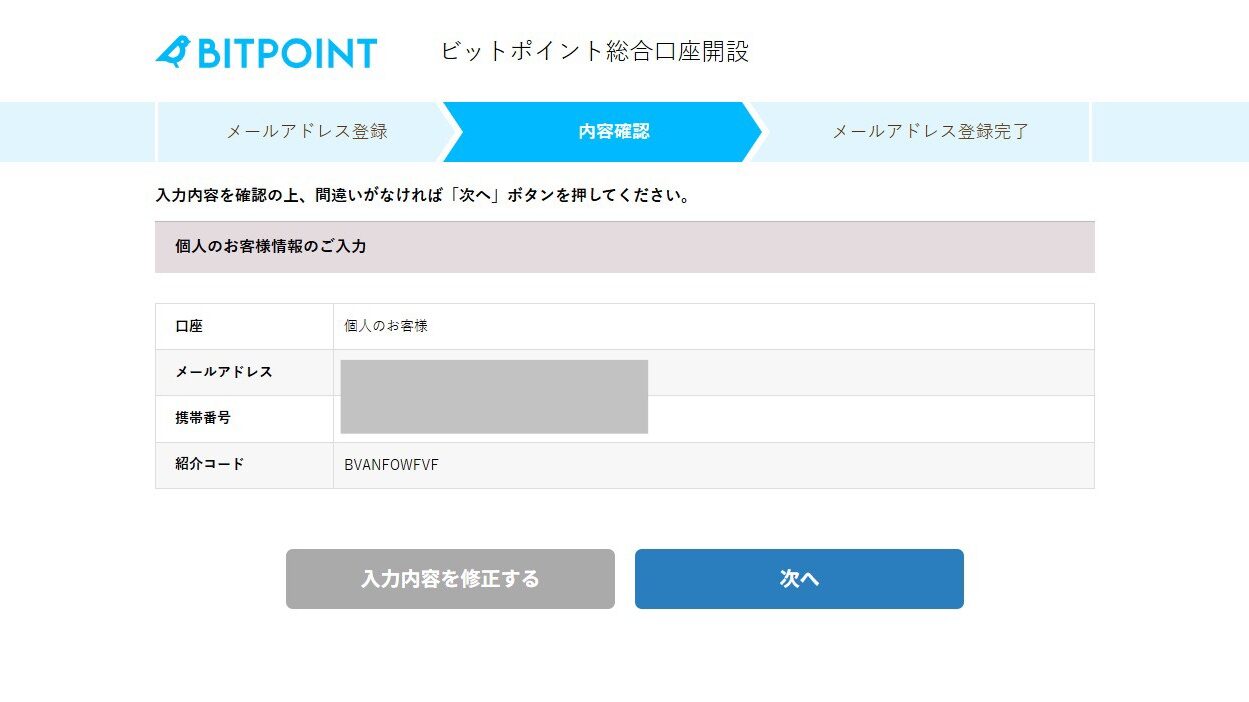
Task: Click the 個人のお客様 account value
Action: point(386,326)
